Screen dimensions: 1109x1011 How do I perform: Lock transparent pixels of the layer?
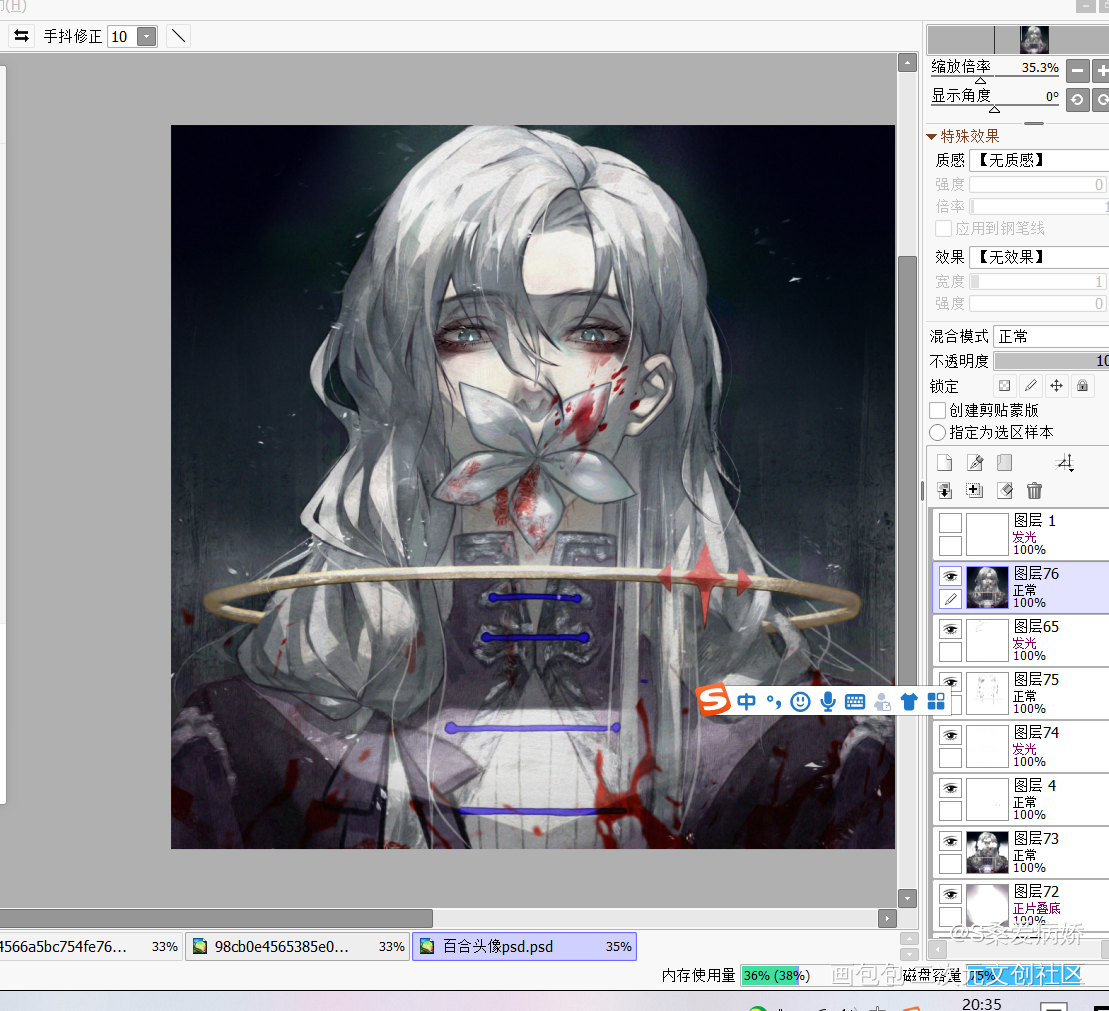click(x=1004, y=386)
